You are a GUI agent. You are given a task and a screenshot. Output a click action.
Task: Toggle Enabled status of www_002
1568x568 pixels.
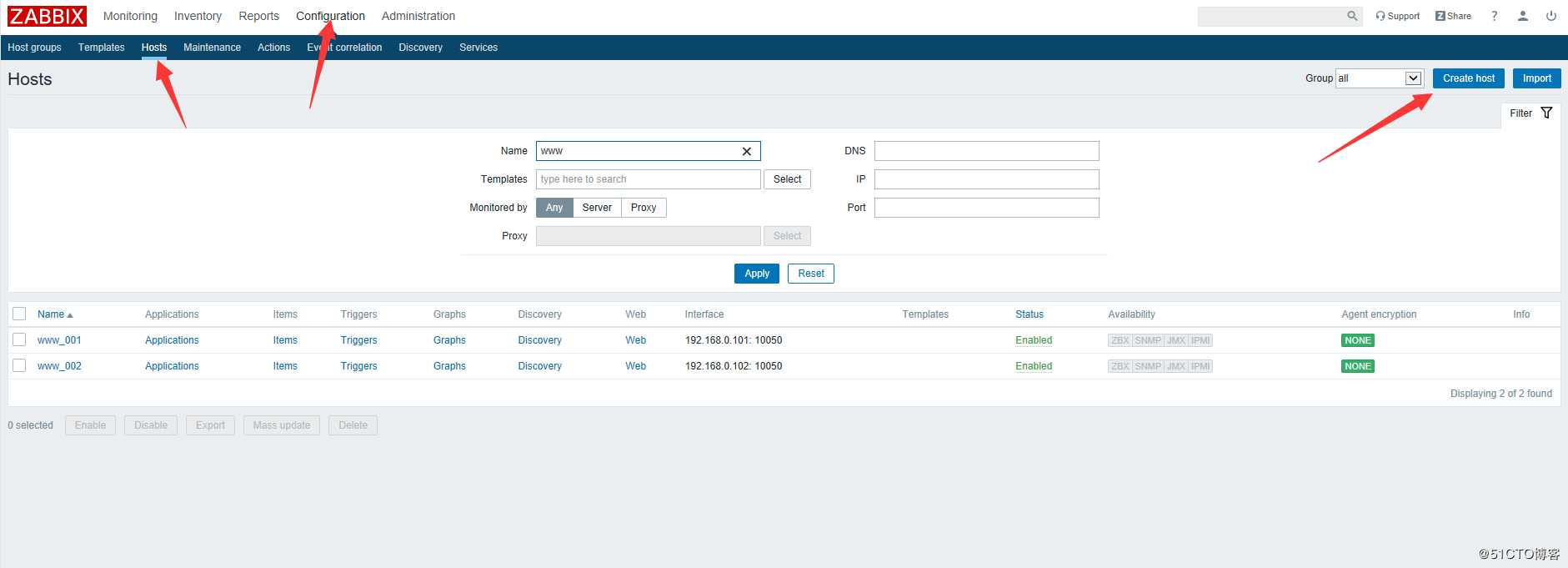point(1034,366)
